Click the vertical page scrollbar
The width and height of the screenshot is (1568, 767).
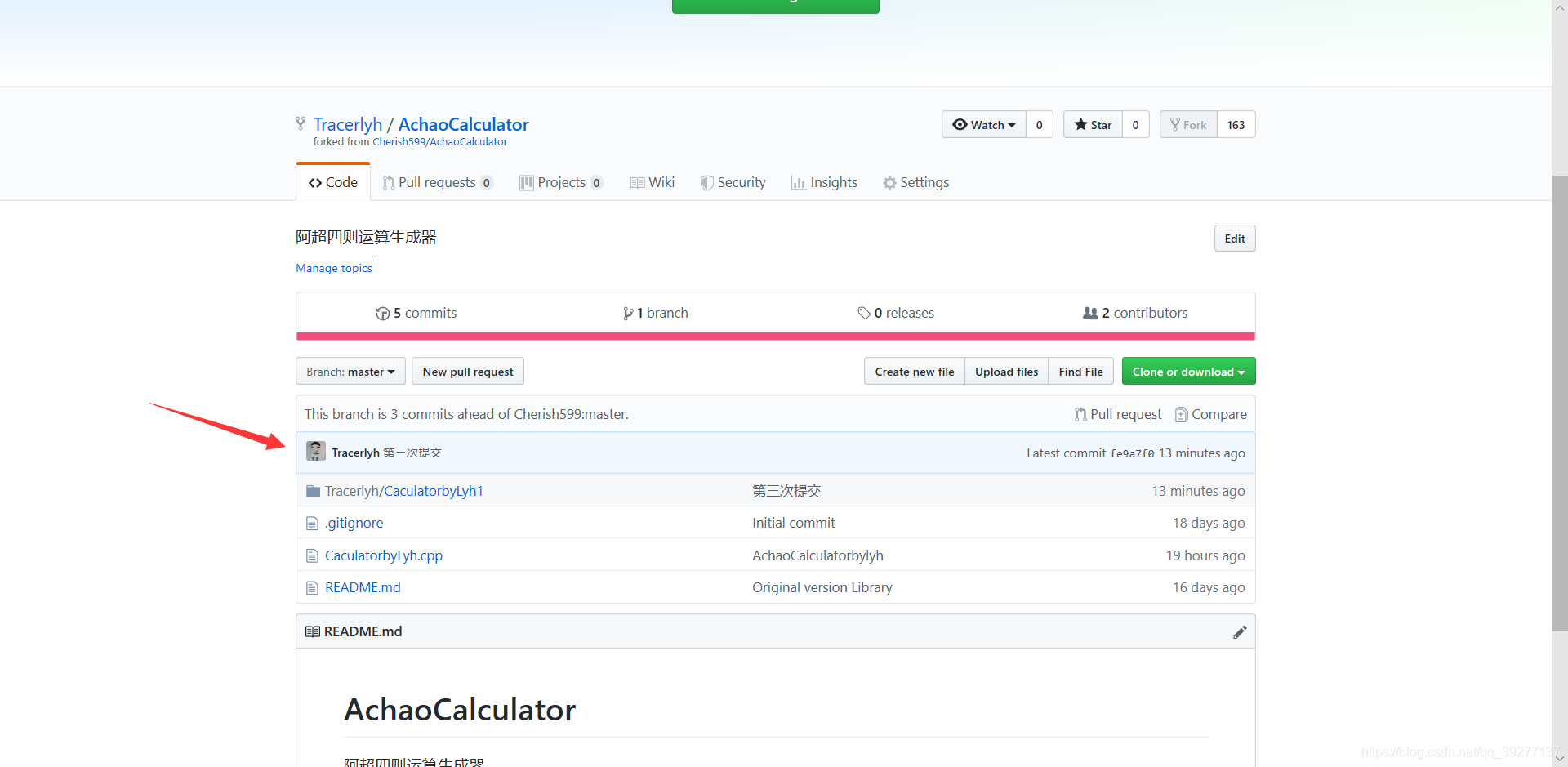point(1560,403)
